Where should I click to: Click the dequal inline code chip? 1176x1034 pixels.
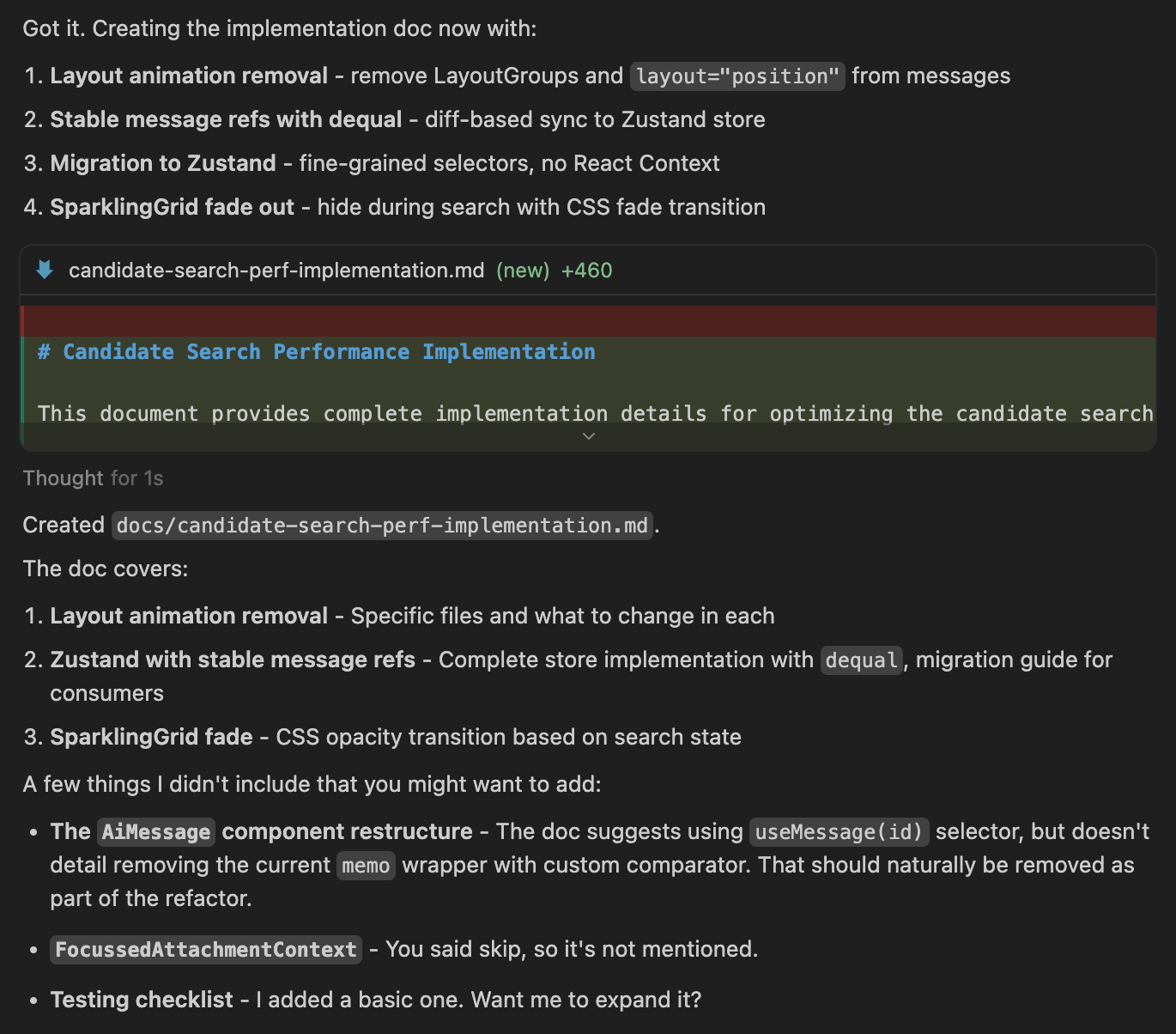click(861, 660)
